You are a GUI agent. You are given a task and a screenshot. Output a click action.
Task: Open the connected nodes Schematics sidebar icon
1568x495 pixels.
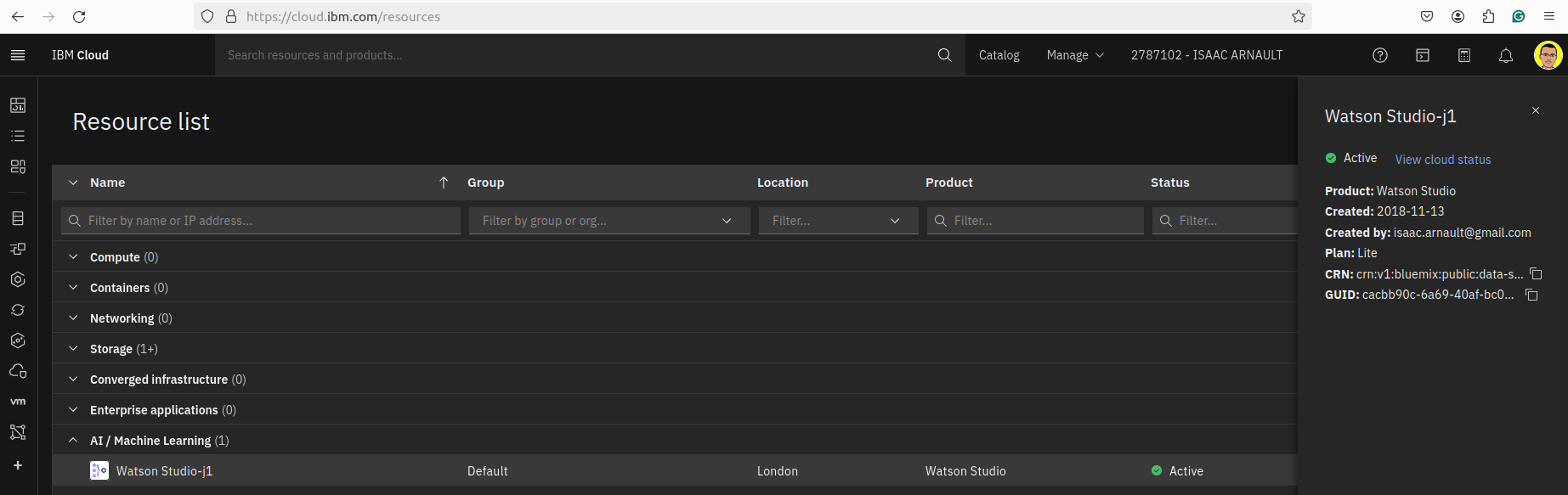point(18,432)
